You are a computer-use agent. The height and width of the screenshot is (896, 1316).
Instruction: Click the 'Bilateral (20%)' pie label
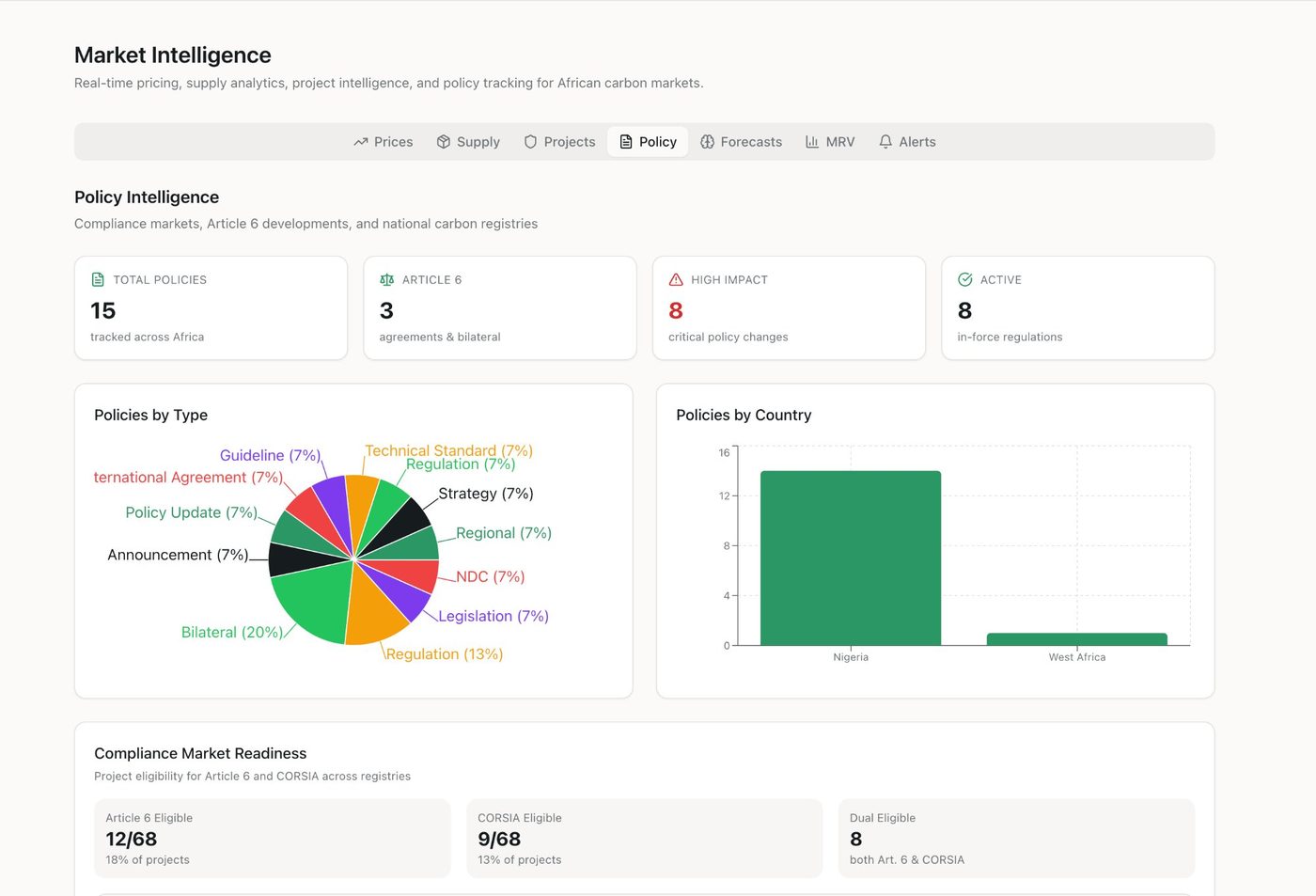click(x=232, y=632)
